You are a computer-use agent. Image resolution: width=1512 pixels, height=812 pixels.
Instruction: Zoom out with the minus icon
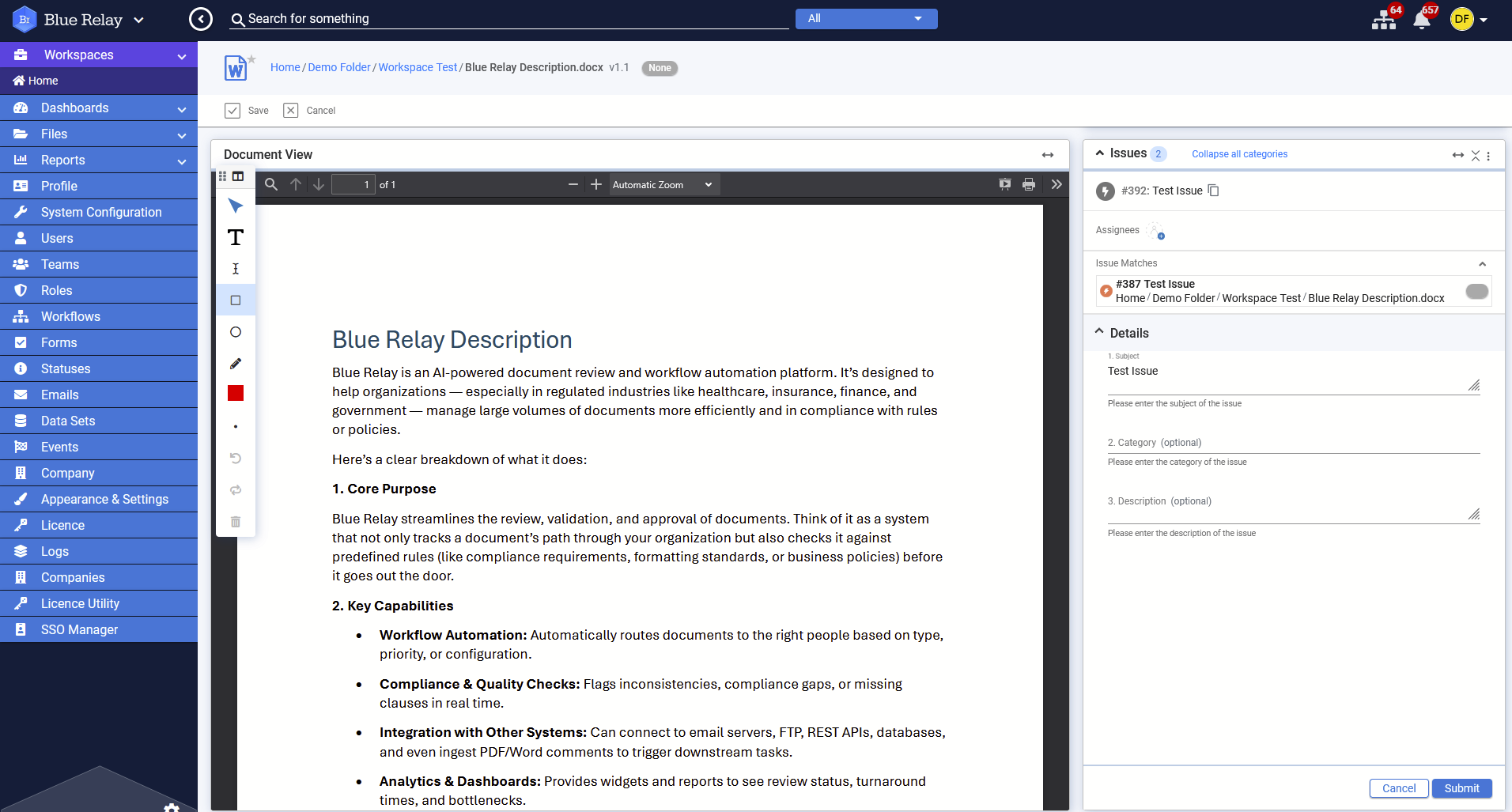573,184
